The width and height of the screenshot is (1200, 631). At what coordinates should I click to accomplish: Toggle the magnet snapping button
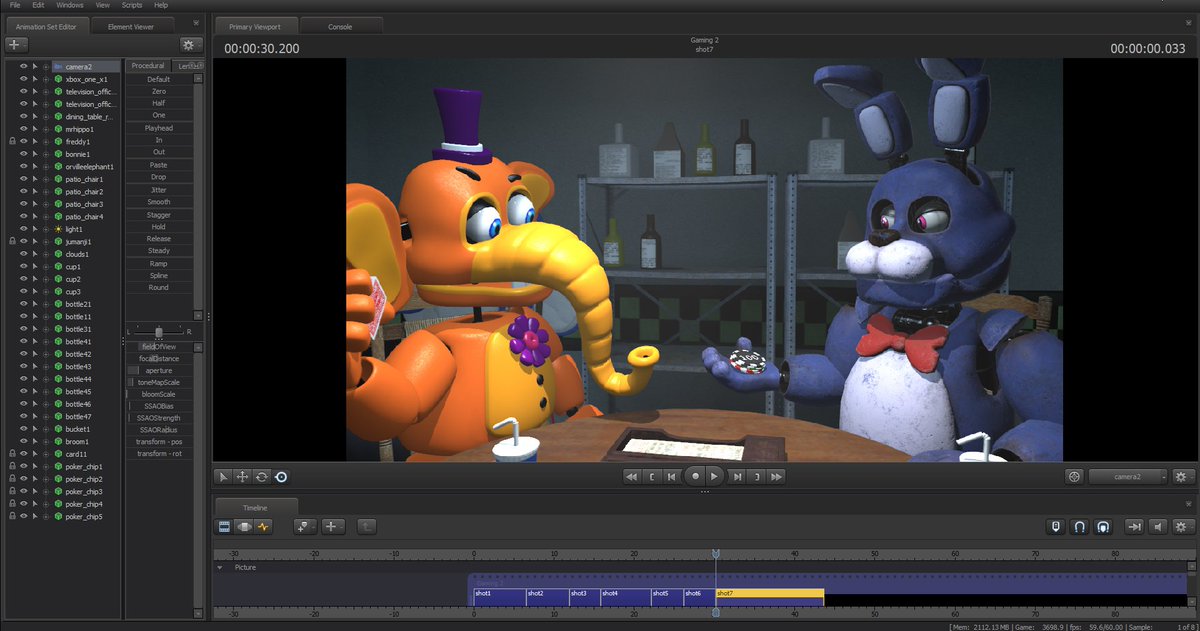tap(1079, 526)
